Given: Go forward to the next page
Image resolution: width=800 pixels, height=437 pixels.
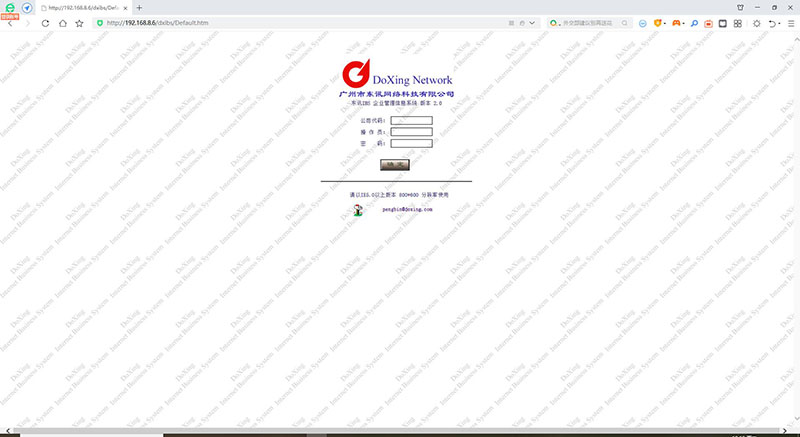Looking at the screenshot, I should pos(28,23).
